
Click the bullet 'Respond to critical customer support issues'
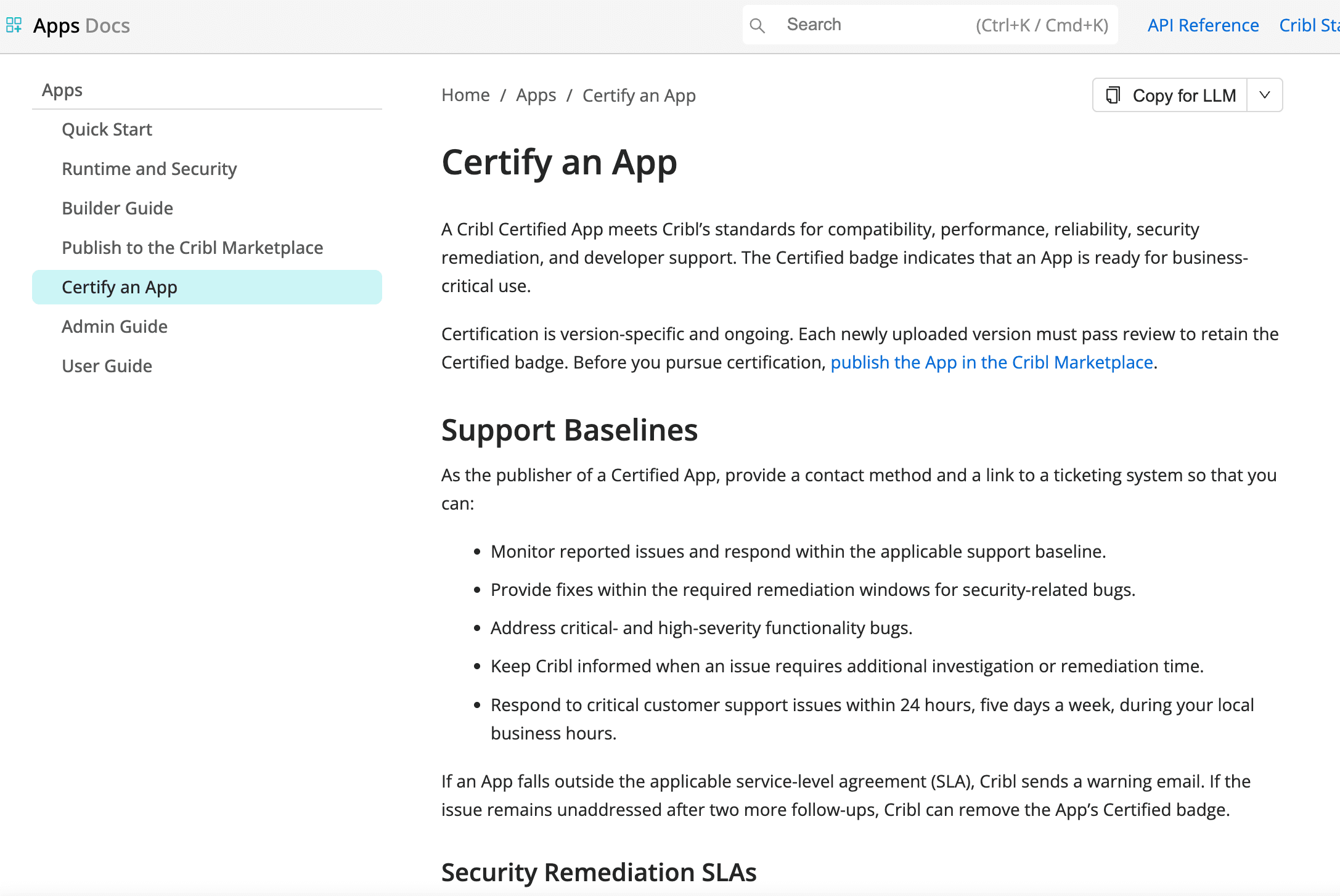tap(872, 719)
